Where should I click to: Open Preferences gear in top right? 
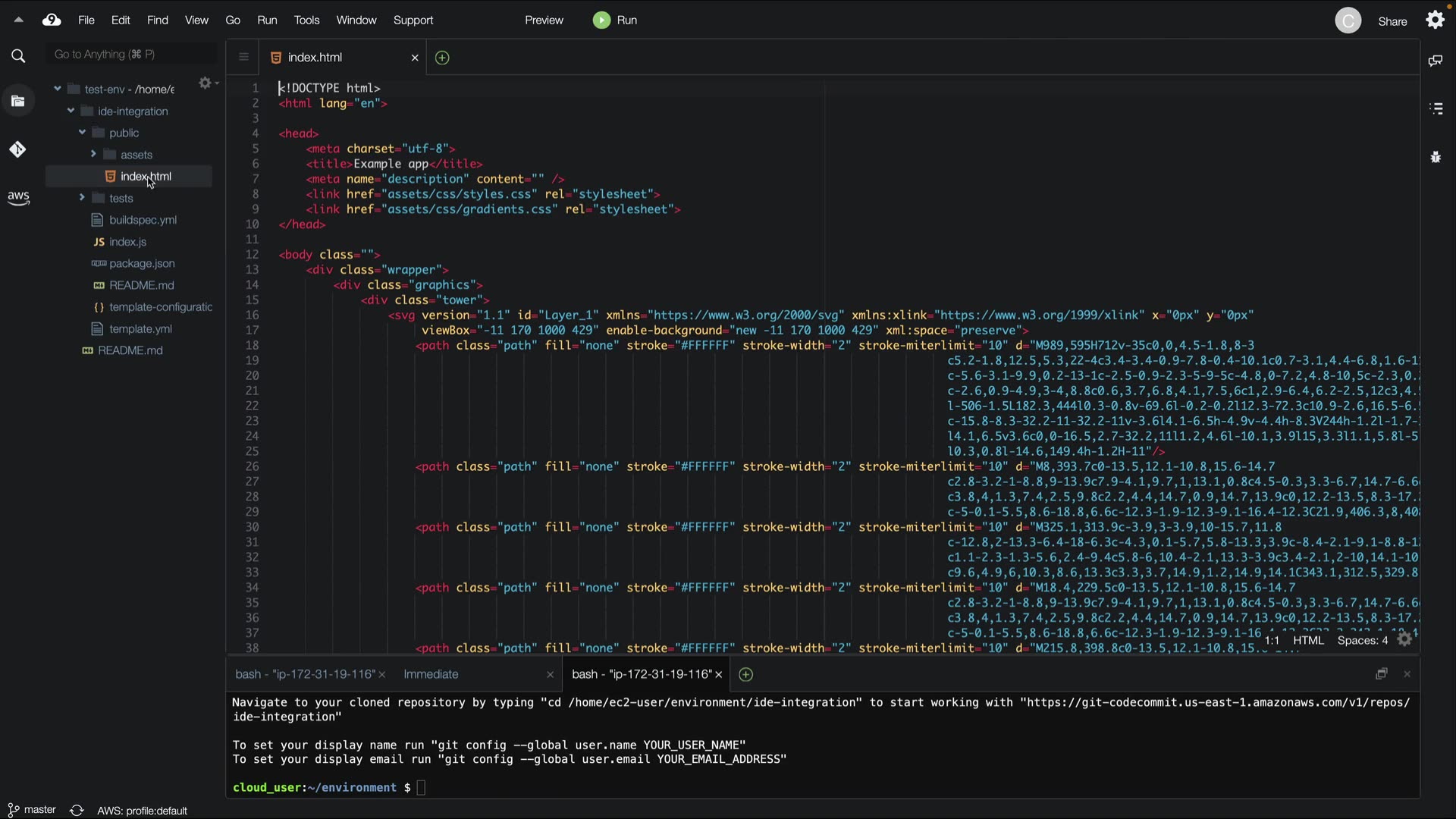tap(1435, 20)
